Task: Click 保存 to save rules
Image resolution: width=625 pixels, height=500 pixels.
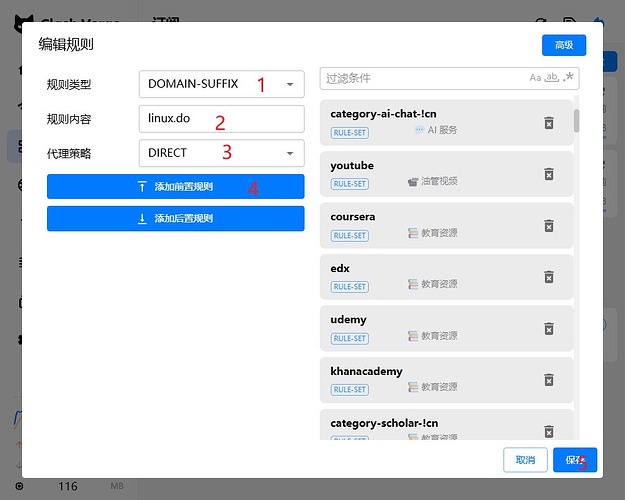Action: (x=575, y=460)
